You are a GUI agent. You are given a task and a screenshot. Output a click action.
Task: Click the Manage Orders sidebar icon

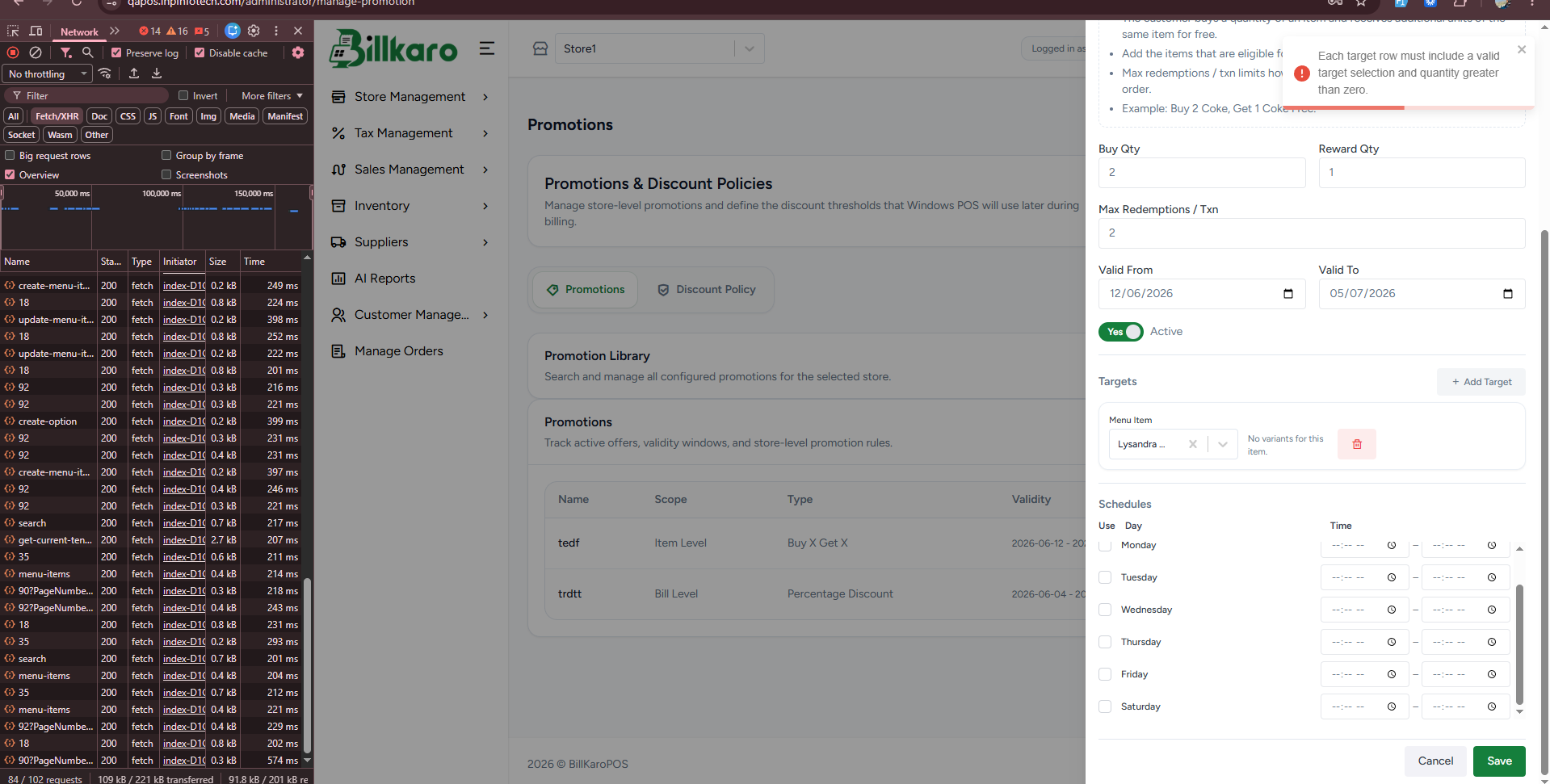338,351
